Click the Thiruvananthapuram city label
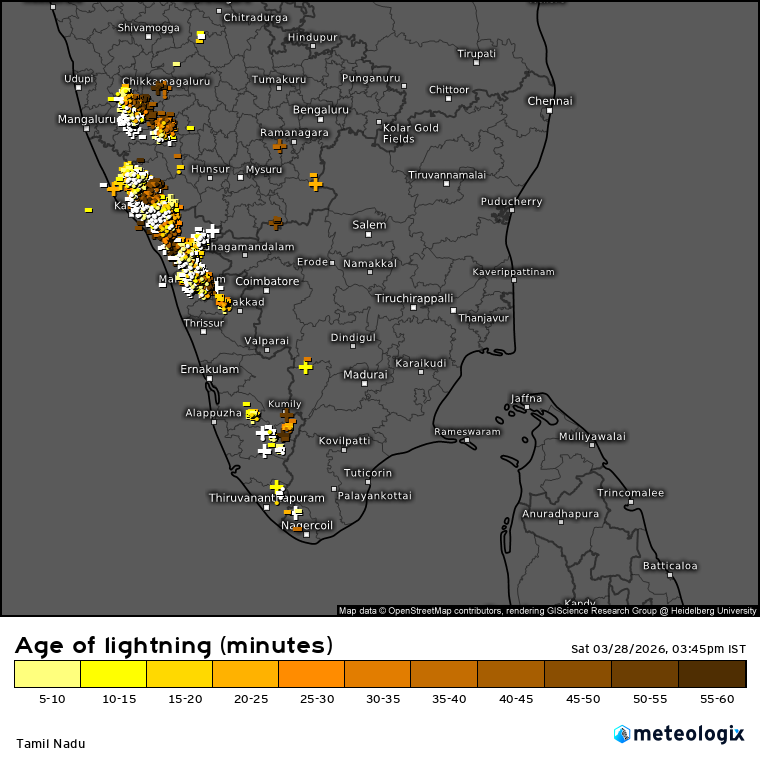The width and height of the screenshot is (760, 760). point(267,498)
